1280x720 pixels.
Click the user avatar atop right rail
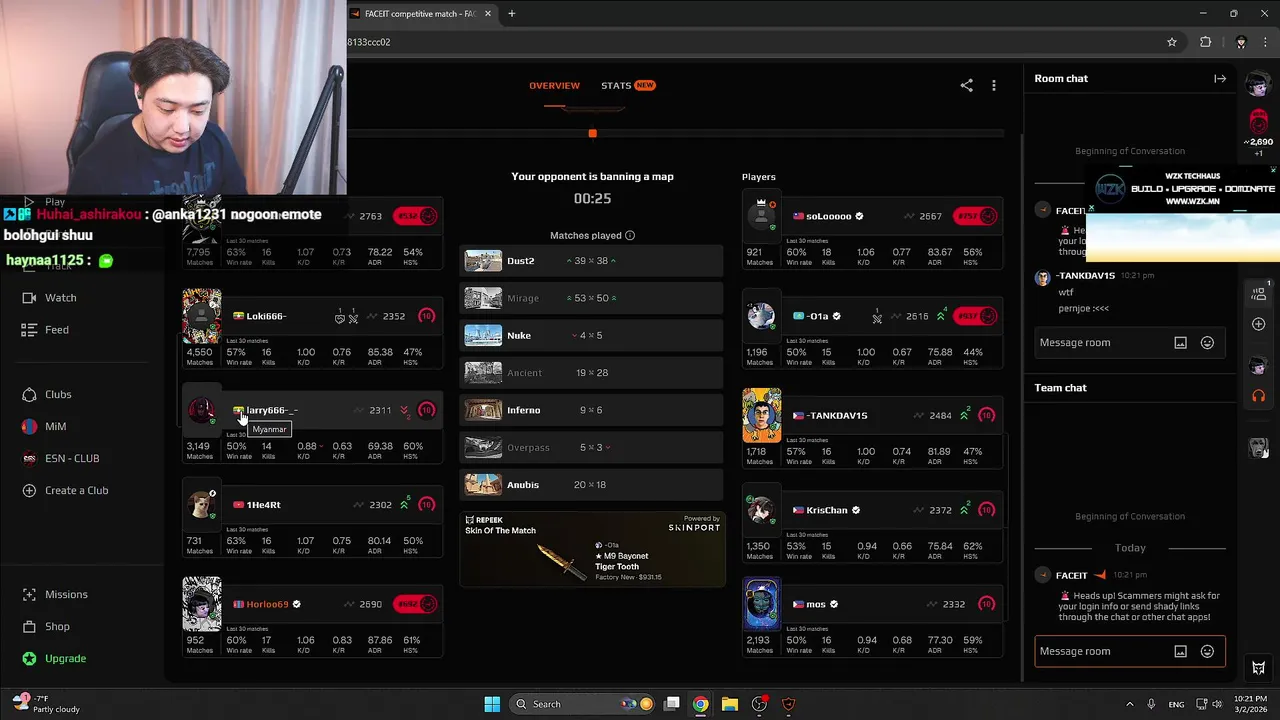point(1259,84)
